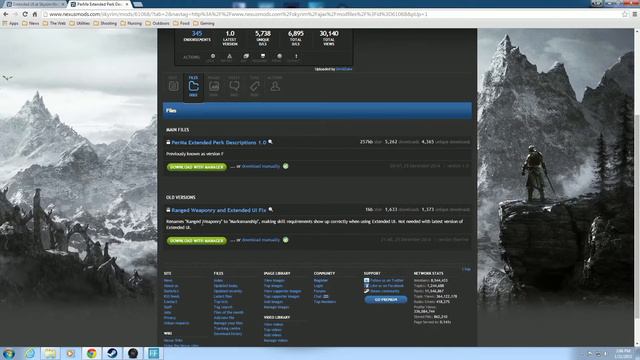Open The Web bookmarks folder
This screenshot has height=360, width=640.
54,23
